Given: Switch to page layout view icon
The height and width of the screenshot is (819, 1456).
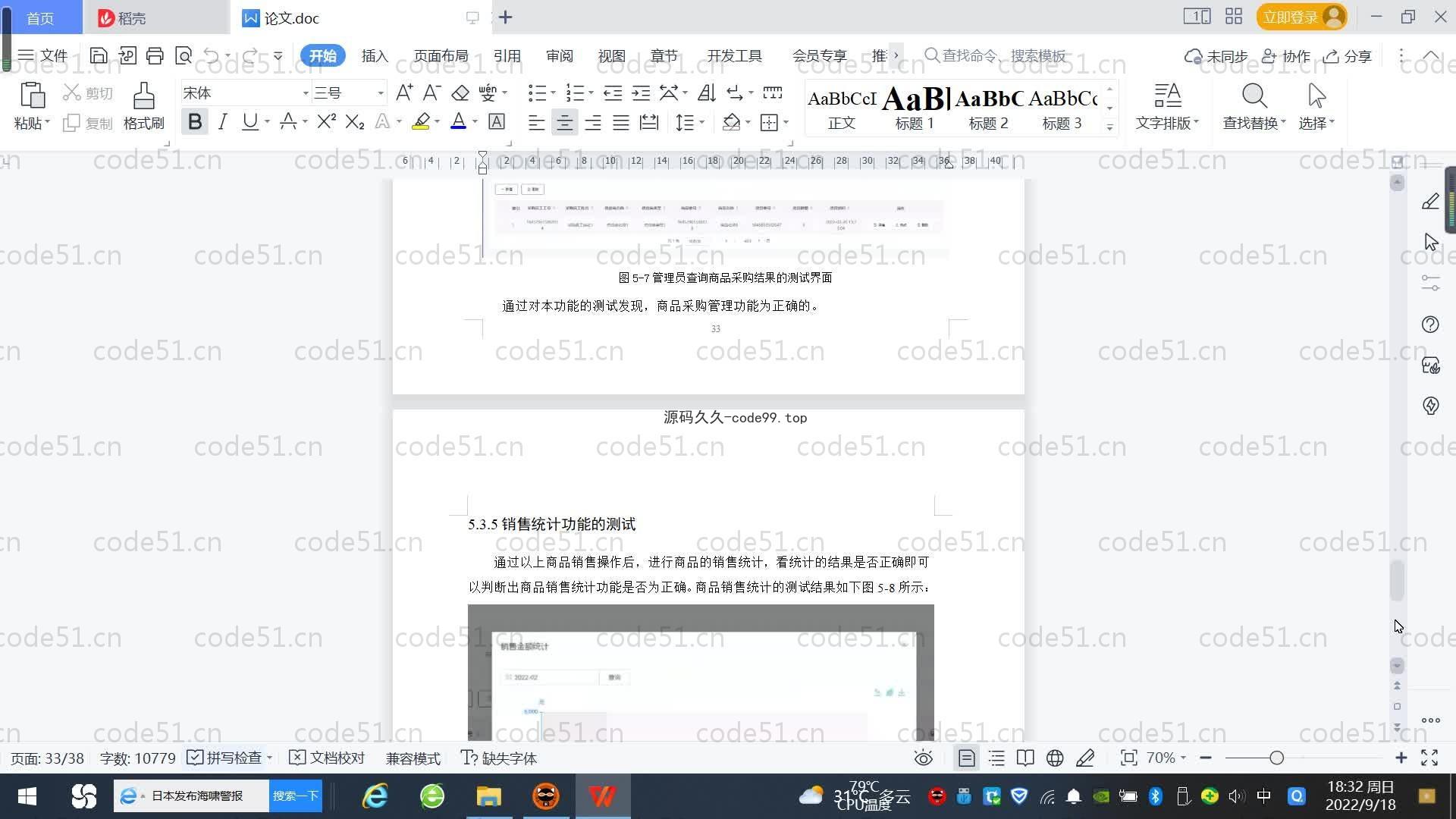Looking at the screenshot, I should tap(966, 758).
